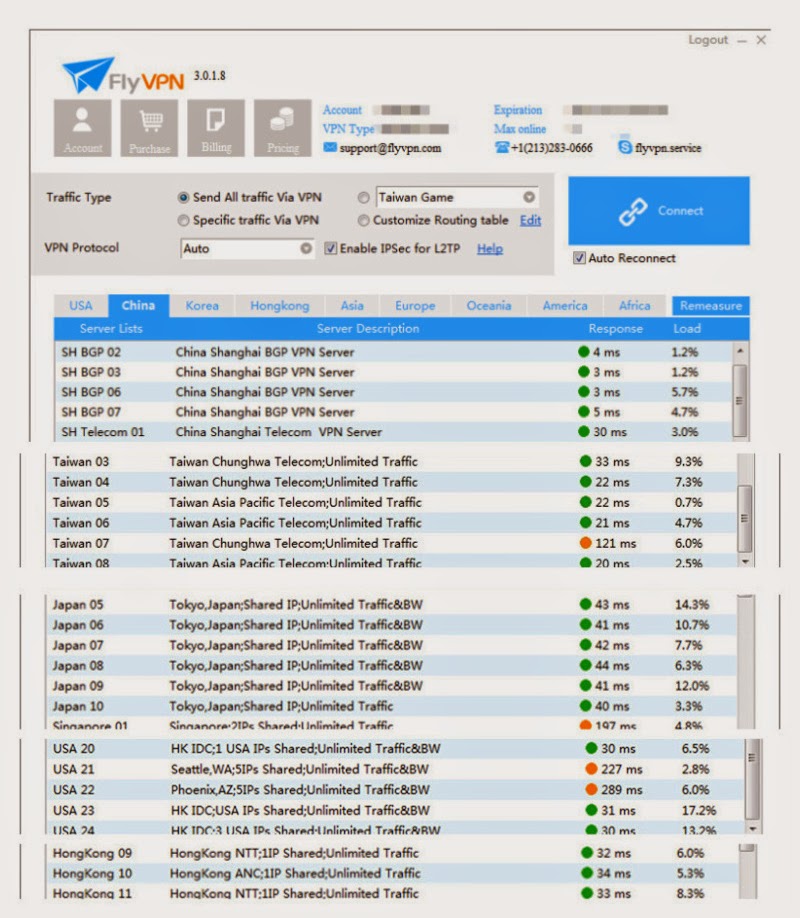Click the Logout link
800x918 pixels.
point(708,40)
